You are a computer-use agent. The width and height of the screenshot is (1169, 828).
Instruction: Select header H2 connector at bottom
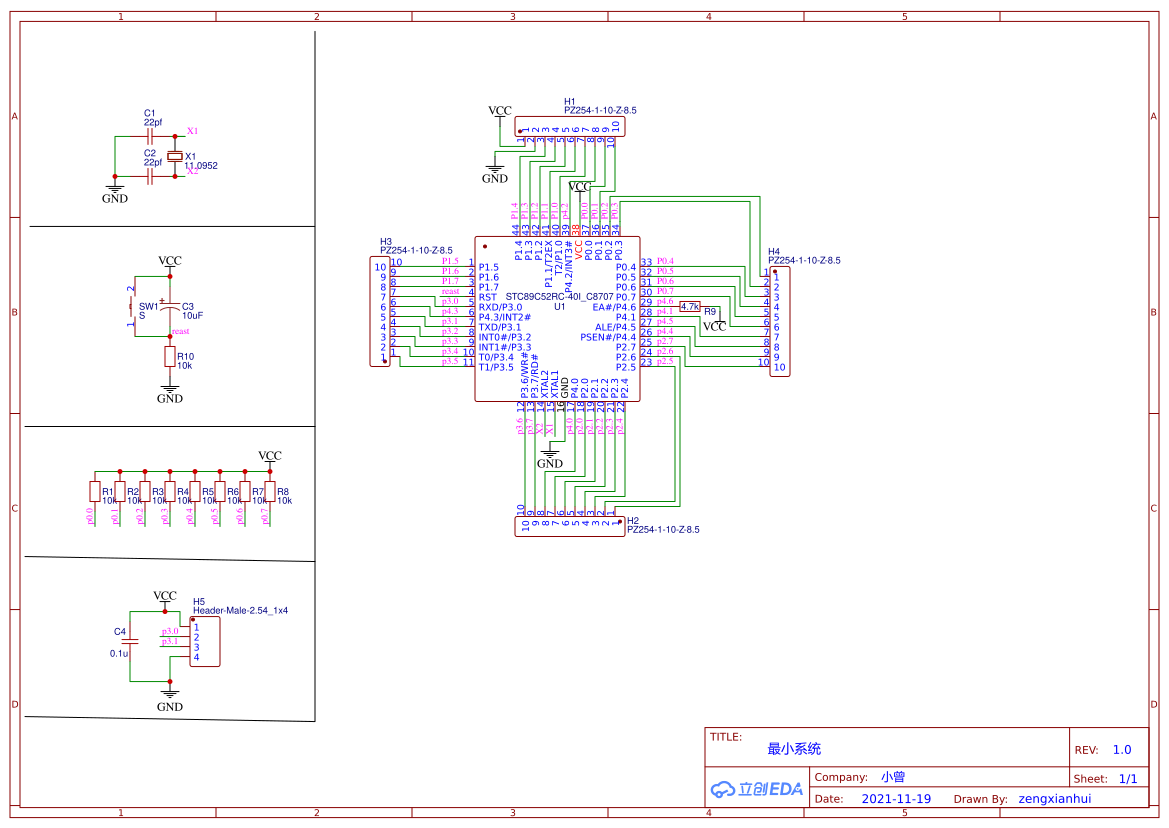570,526
